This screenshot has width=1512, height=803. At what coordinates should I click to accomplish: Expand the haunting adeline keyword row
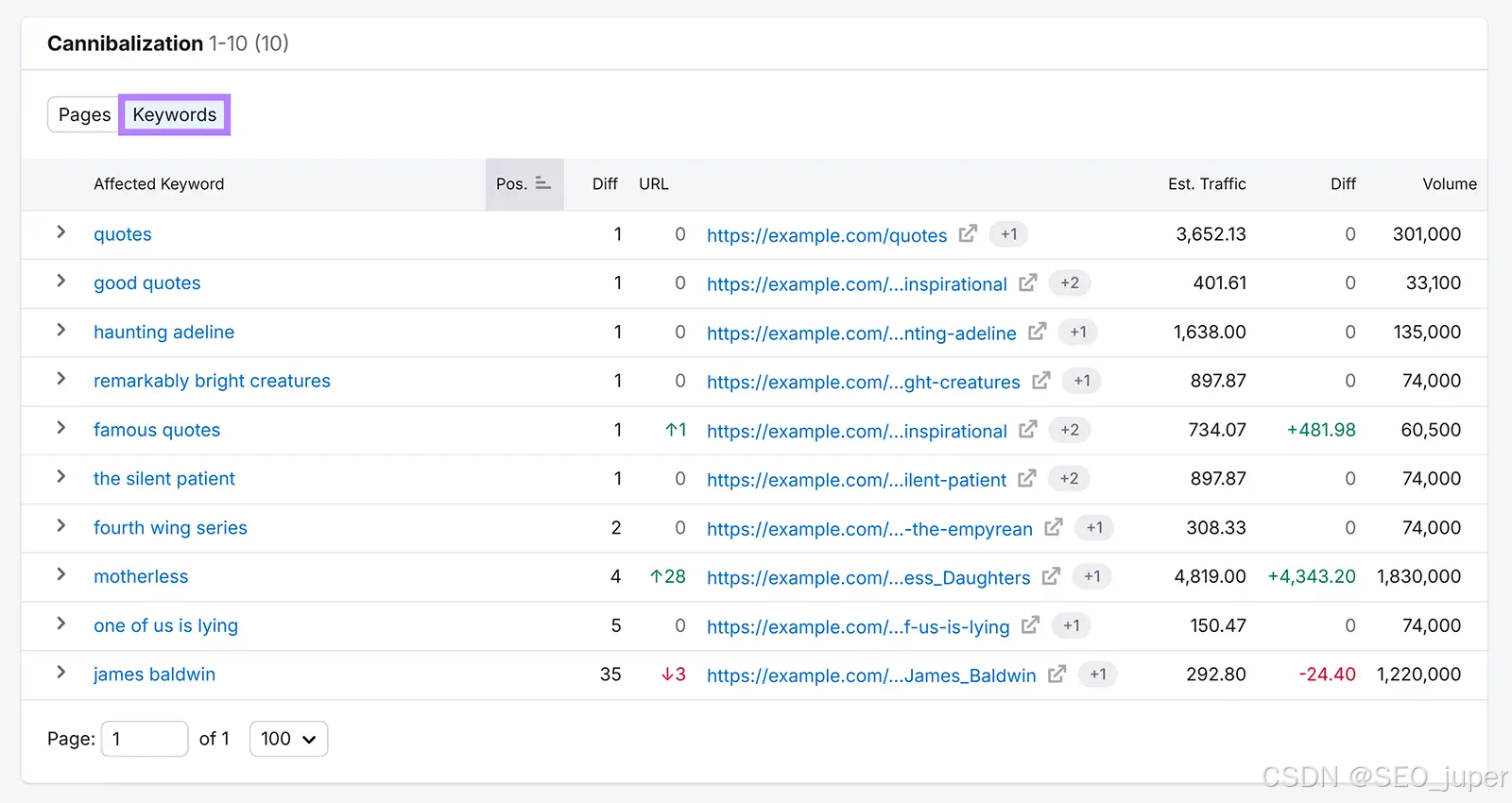[61, 330]
